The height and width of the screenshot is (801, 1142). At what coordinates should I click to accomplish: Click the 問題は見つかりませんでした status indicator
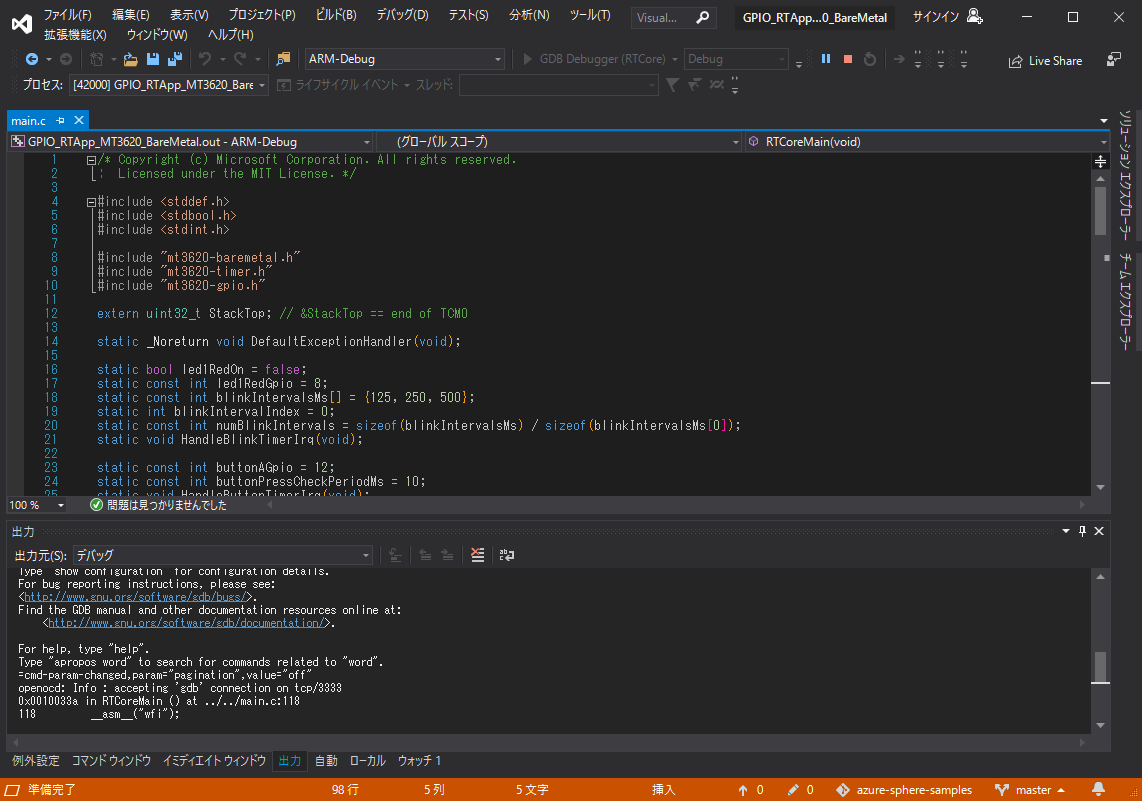(x=158, y=505)
